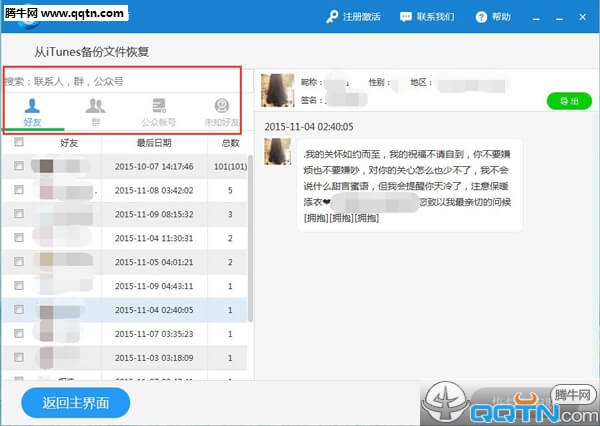Check the row dated 2015-11-09 04:43:11

click(19, 286)
